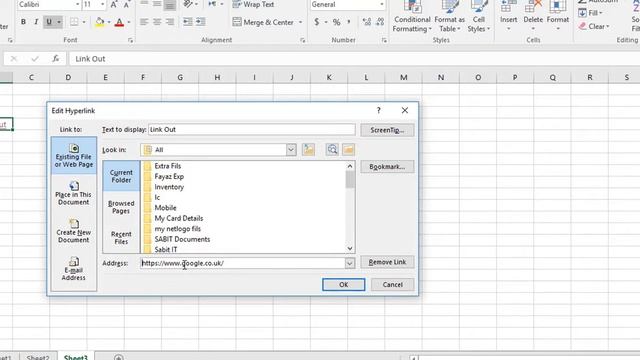Open the font size dropdown
Viewport: 640px width, 360px height.
(102, 4)
